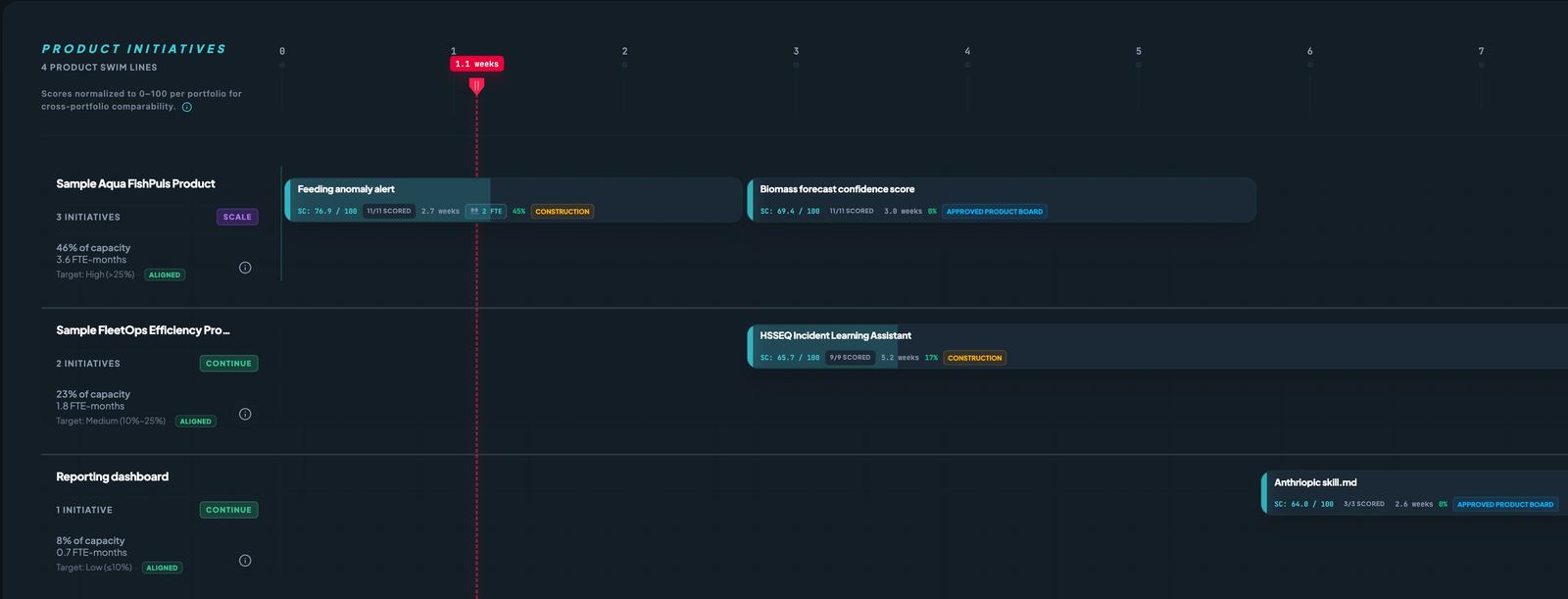Select Reporting dashboard swim lane title
This screenshot has width=1568, height=599.
click(x=112, y=476)
